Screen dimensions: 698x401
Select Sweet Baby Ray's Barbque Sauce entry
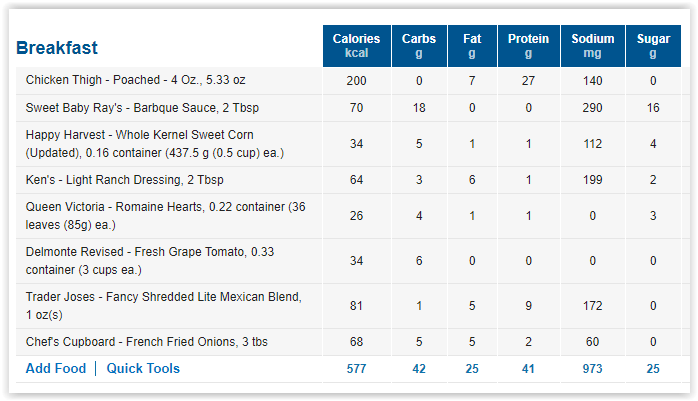(x=142, y=108)
